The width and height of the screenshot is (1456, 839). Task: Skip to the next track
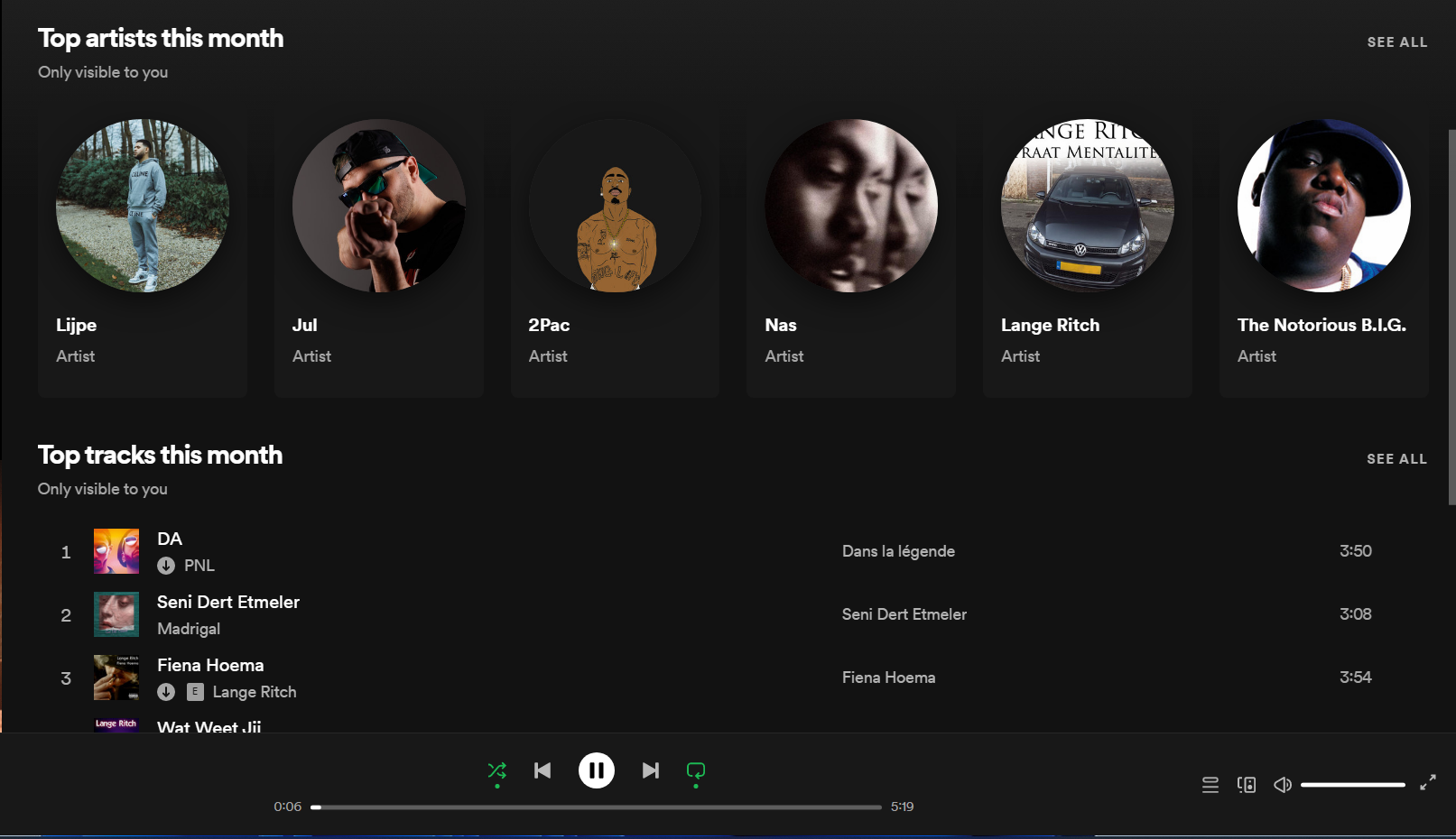coord(650,770)
